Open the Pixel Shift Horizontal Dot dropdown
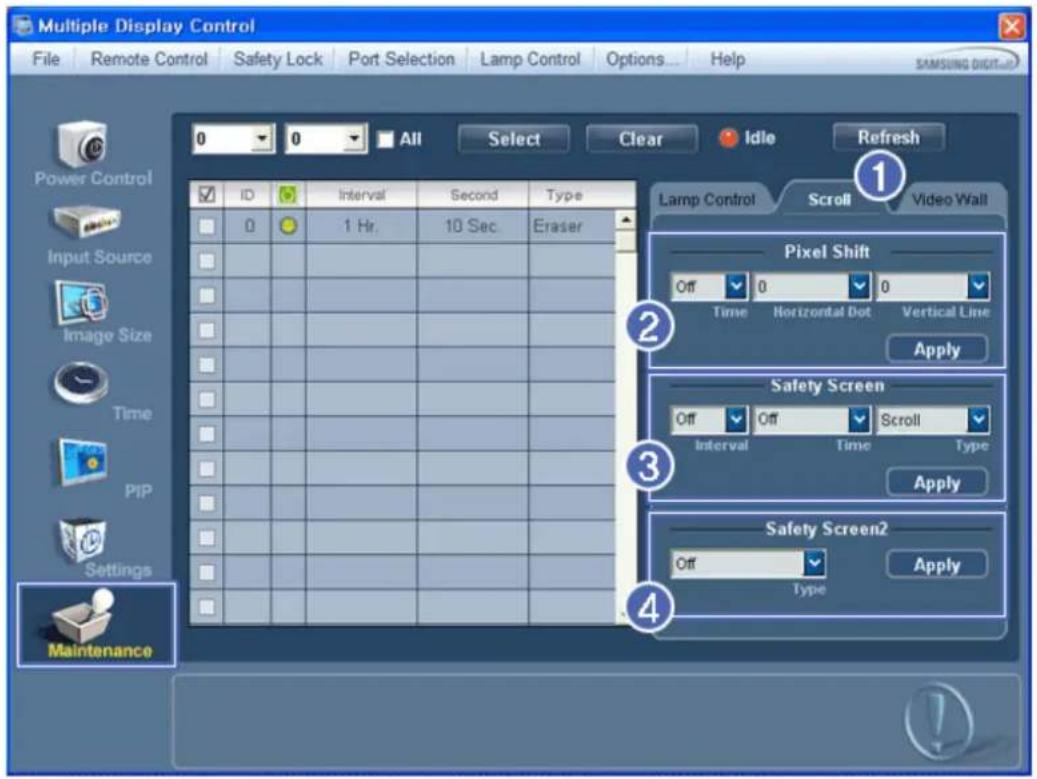The height and width of the screenshot is (779, 1037). point(858,286)
